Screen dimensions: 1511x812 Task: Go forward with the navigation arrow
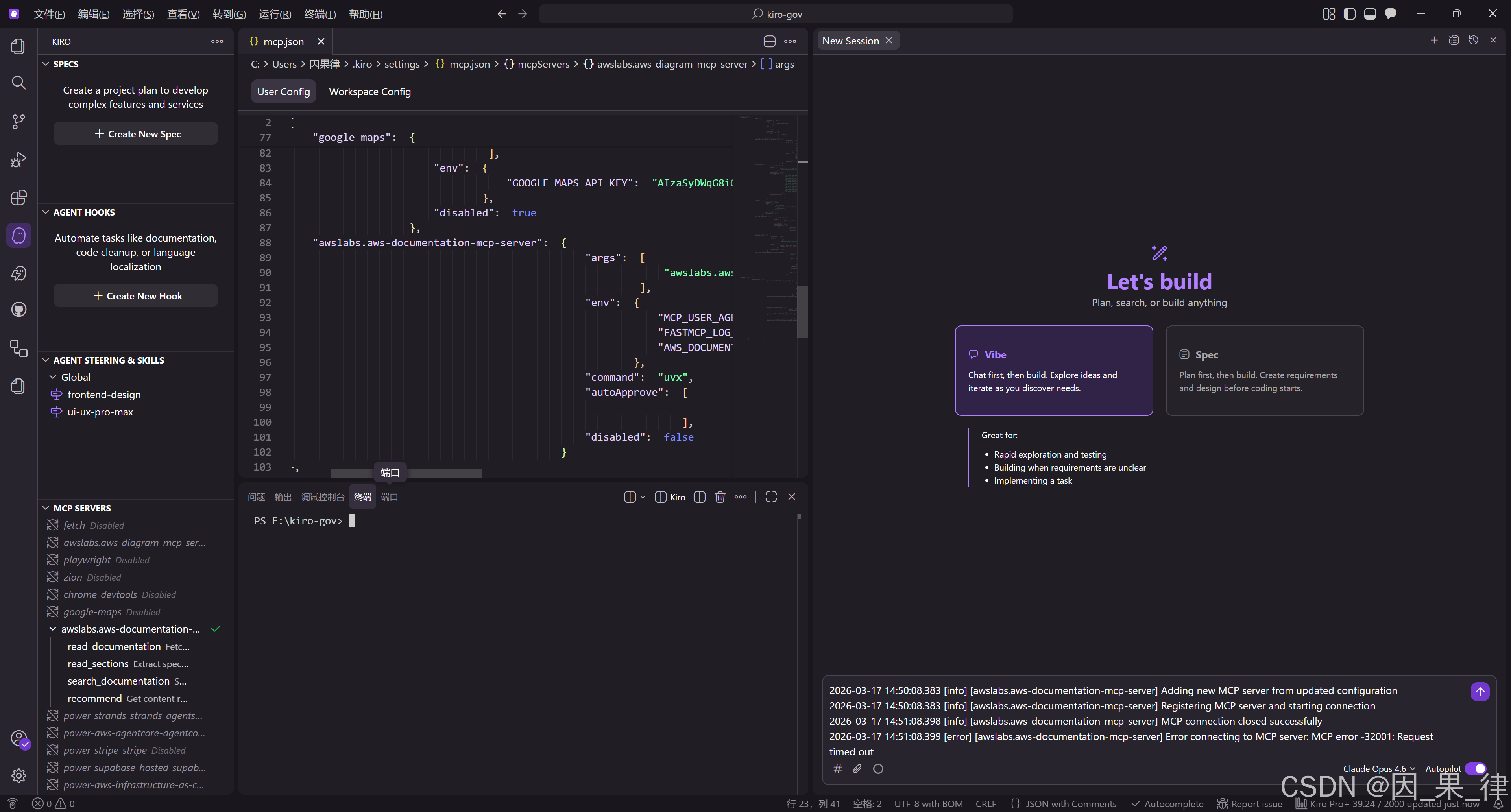click(523, 14)
